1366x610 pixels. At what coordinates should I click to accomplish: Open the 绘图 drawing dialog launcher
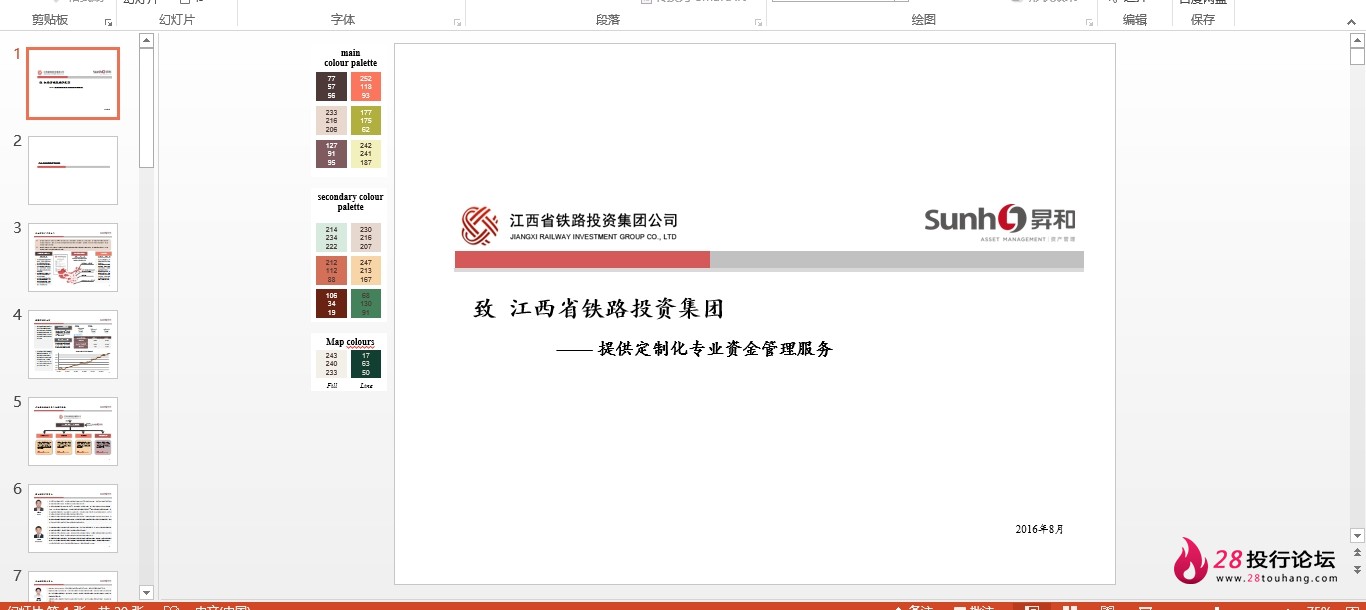[x=1089, y=22]
